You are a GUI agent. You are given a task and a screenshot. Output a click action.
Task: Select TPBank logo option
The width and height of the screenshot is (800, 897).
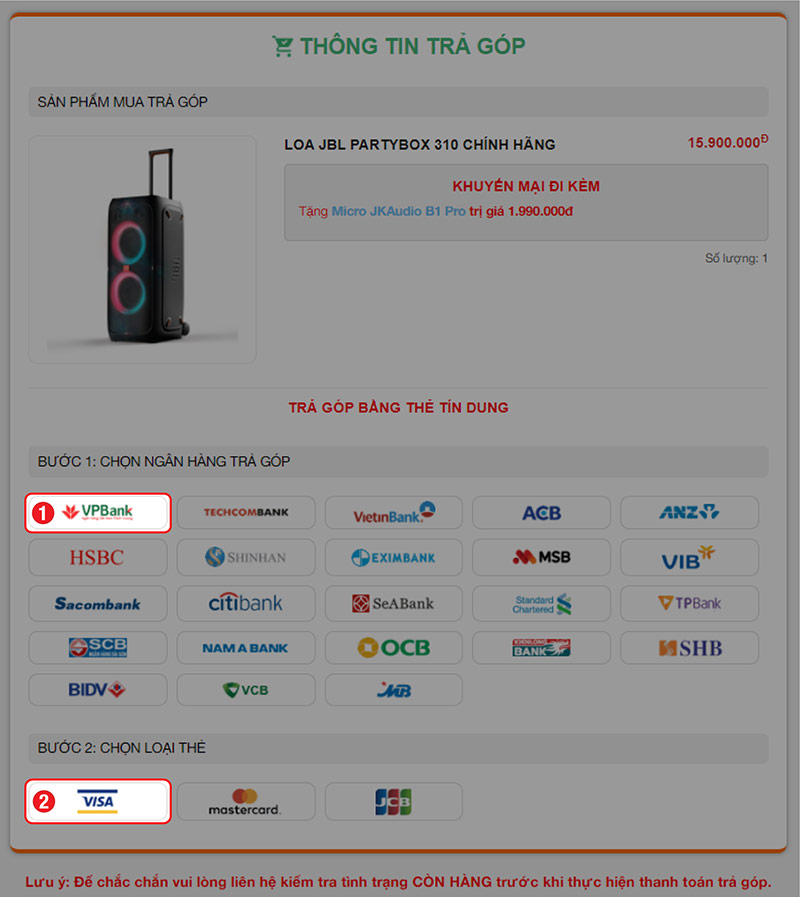(690, 604)
